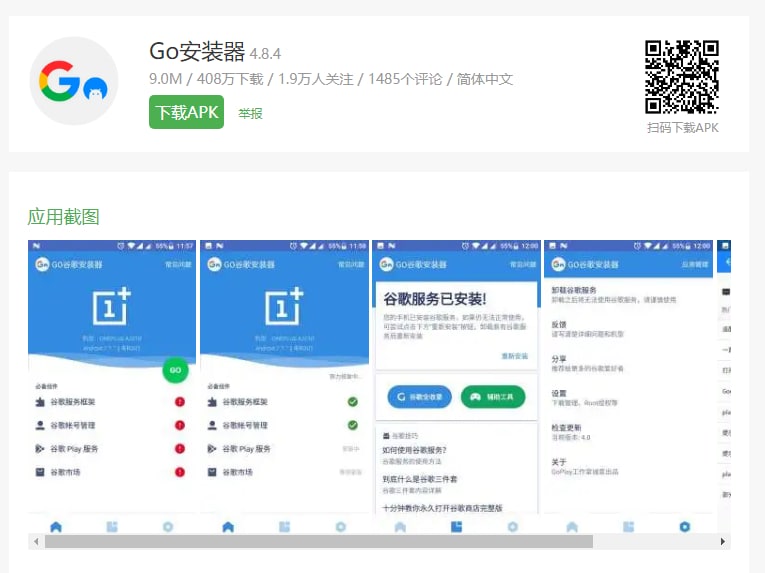The width and height of the screenshot is (765, 573).
Task: Click the QR code for APK download
Action: [x=682, y=77]
